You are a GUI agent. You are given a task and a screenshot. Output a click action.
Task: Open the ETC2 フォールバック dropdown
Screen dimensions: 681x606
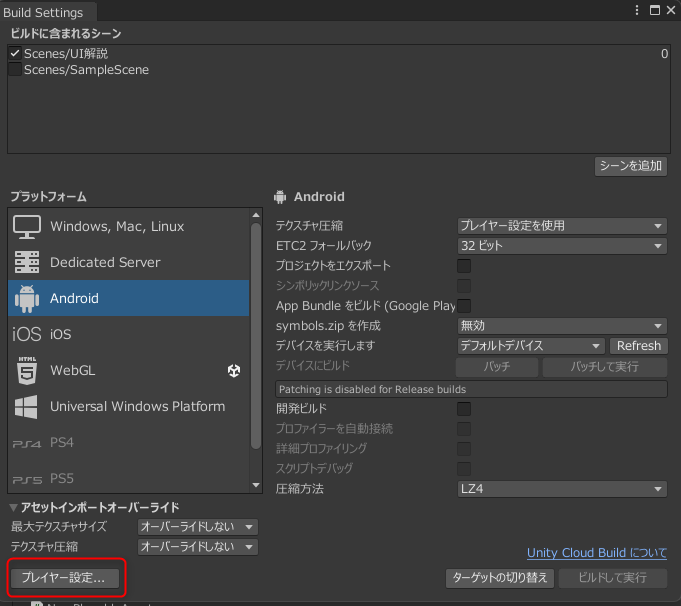click(x=562, y=246)
